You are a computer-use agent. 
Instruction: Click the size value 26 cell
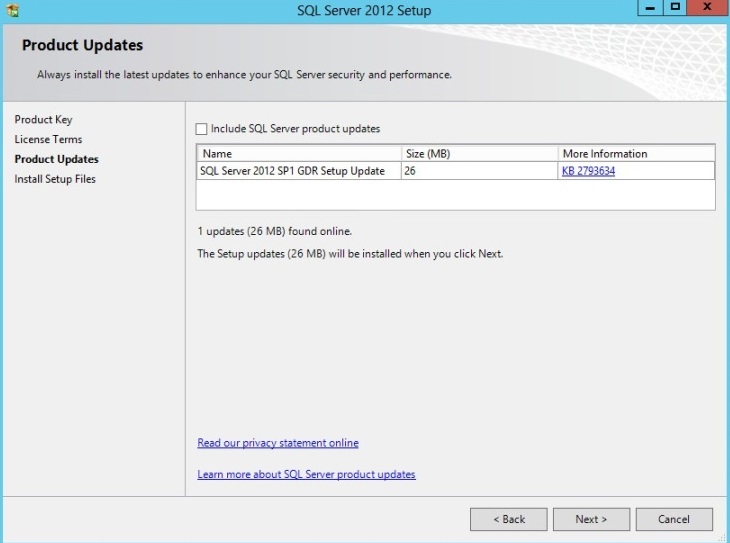point(480,171)
